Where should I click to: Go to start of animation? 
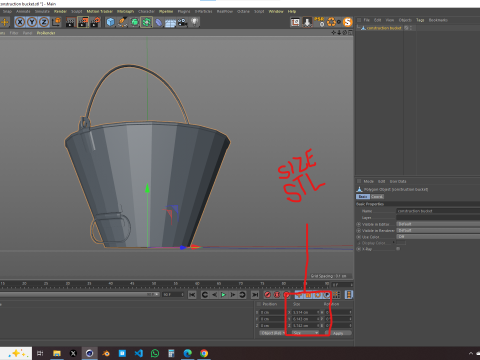(x=192, y=295)
